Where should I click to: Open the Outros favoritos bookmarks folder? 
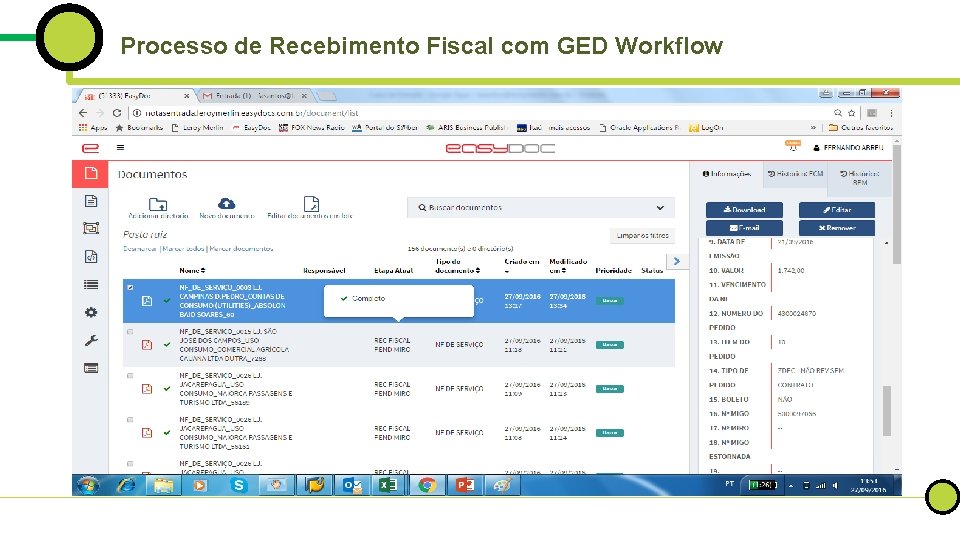point(860,127)
